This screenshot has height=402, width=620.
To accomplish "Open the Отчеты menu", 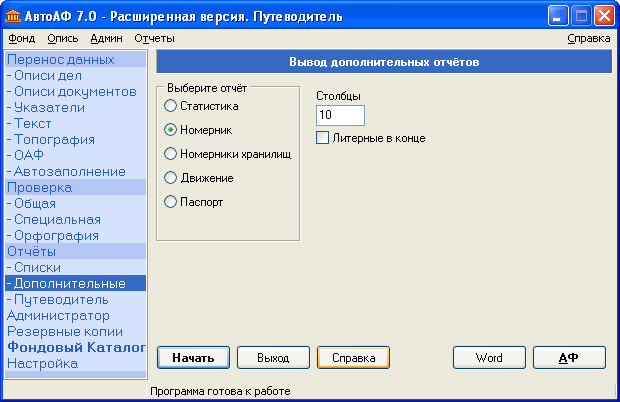I will (x=154, y=38).
